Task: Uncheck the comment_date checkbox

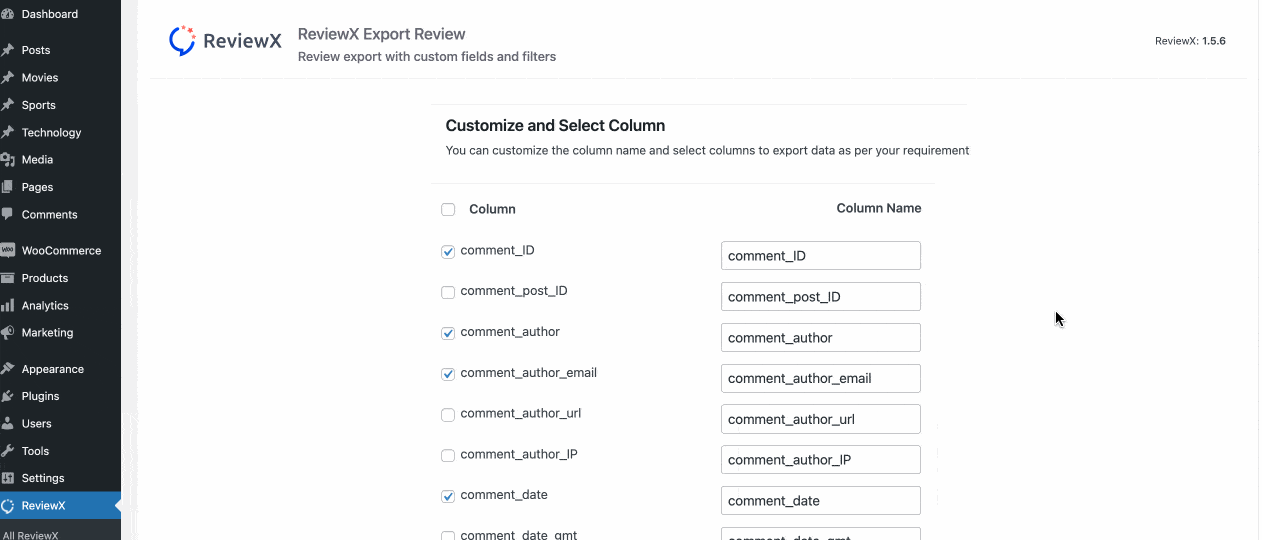Action: (x=448, y=496)
